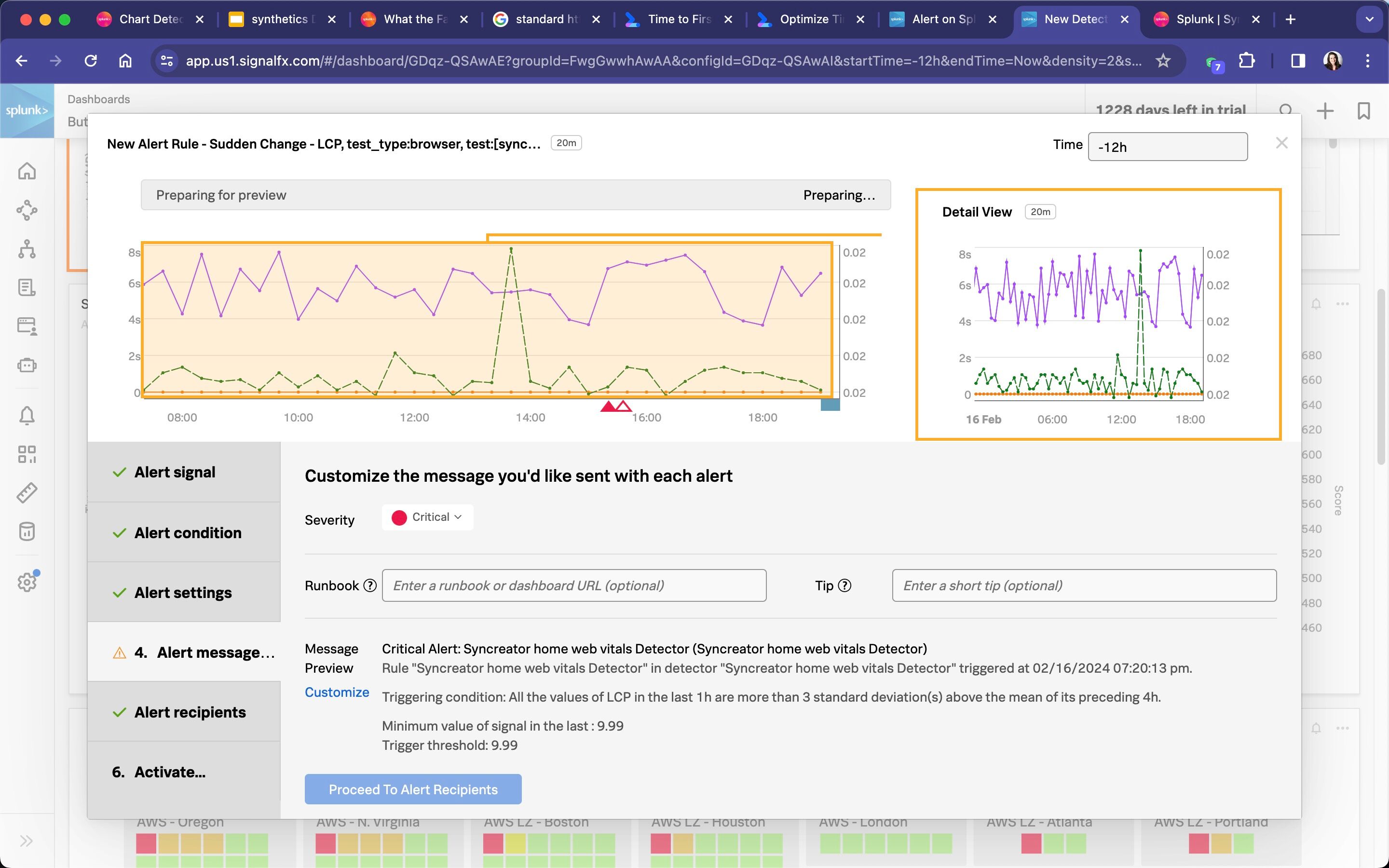The width and height of the screenshot is (1389, 868).
Task: Open the APM nodes icon in sidebar
Action: coord(27,210)
